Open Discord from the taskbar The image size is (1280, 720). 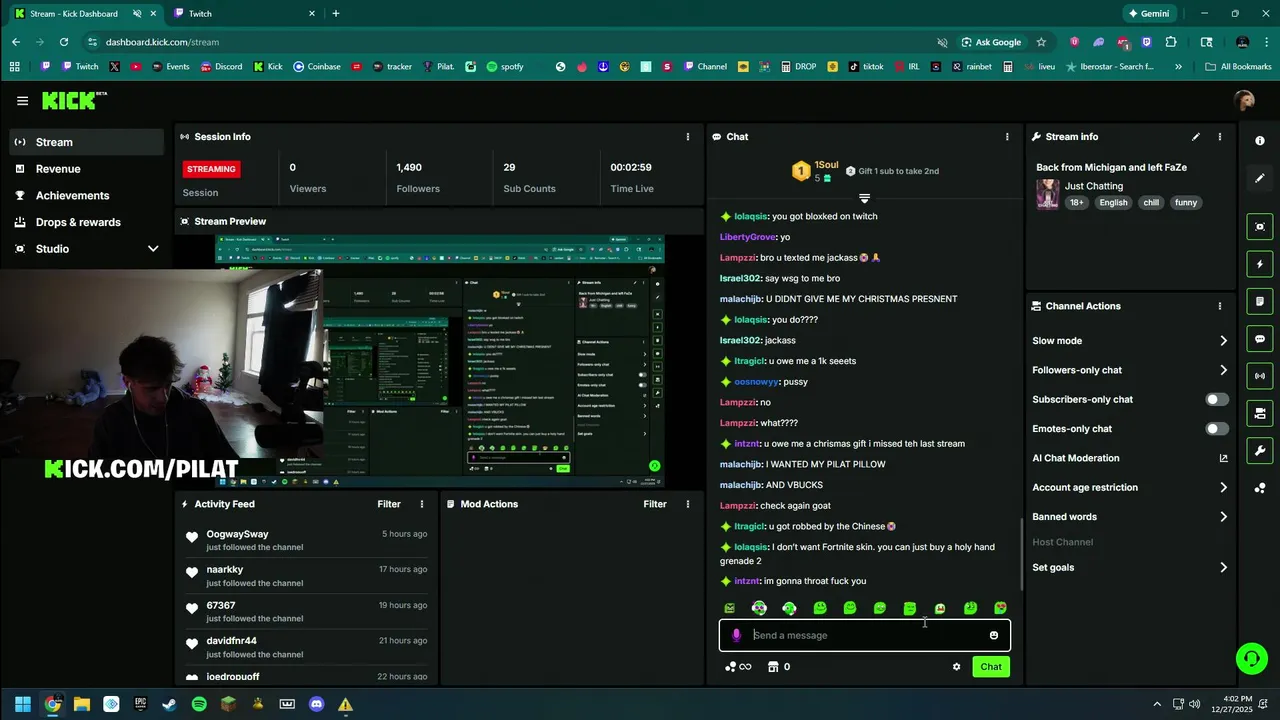click(x=317, y=704)
